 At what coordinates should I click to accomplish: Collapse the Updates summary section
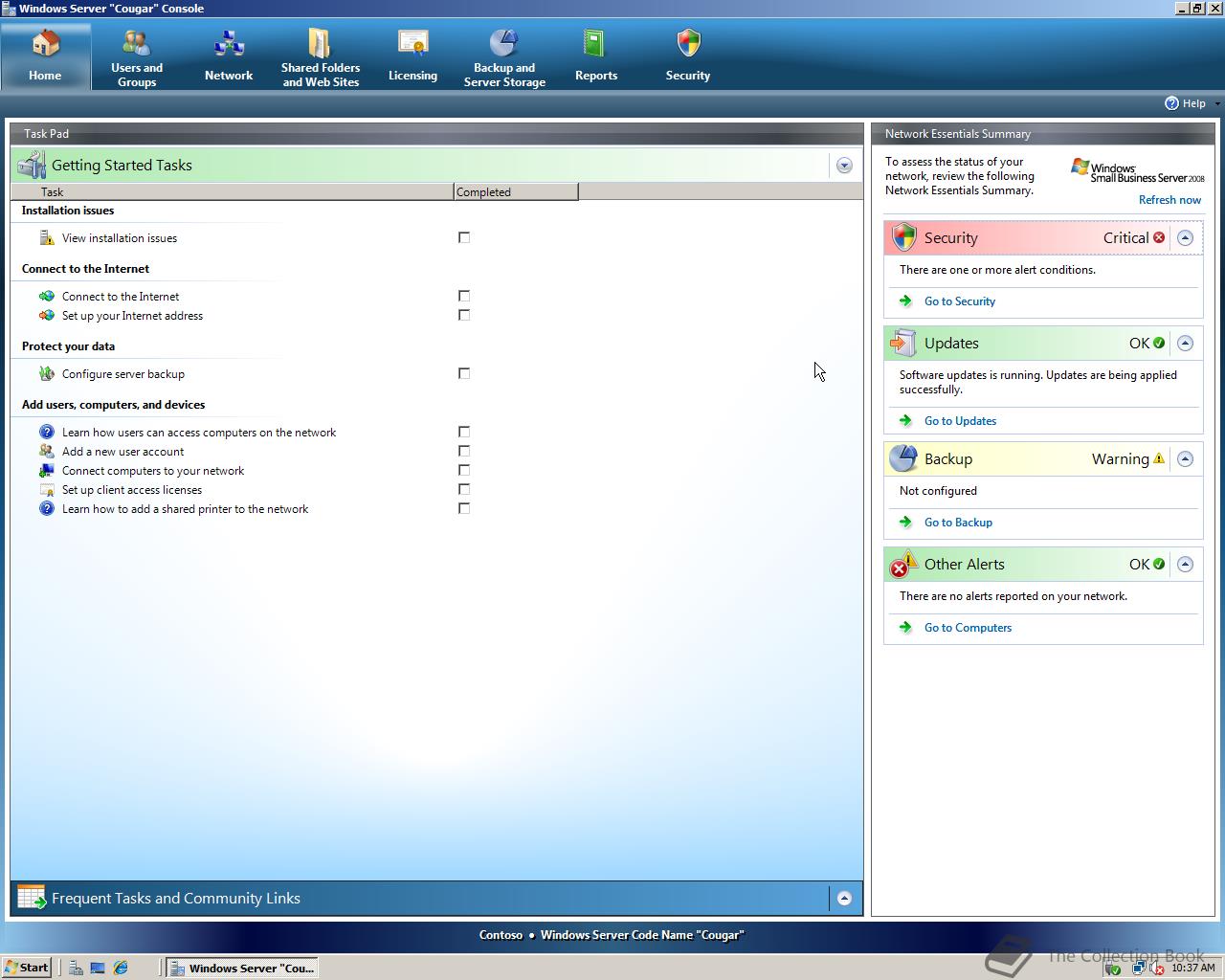[1185, 343]
